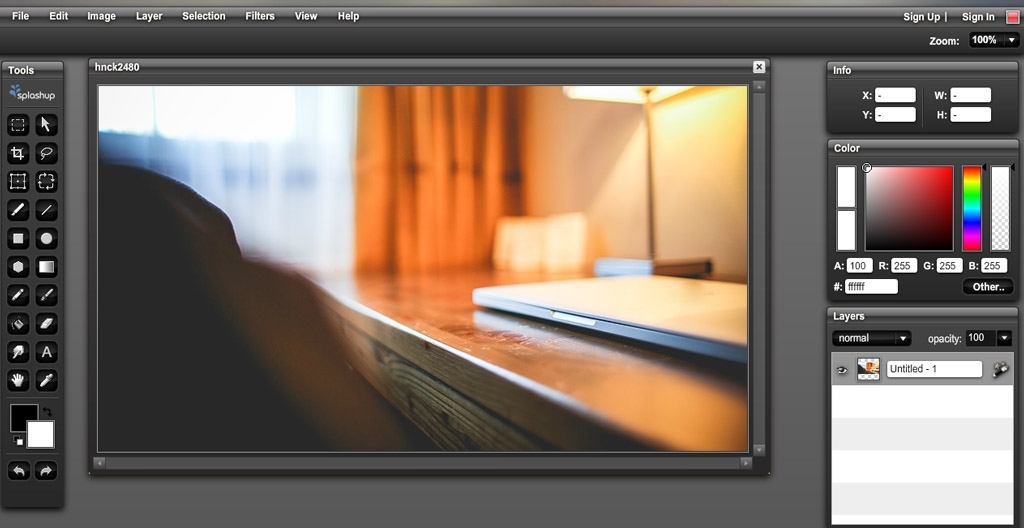Open the Image menu
This screenshot has height=528, width=1024.
pyautogui.click(x=101, y=16)
